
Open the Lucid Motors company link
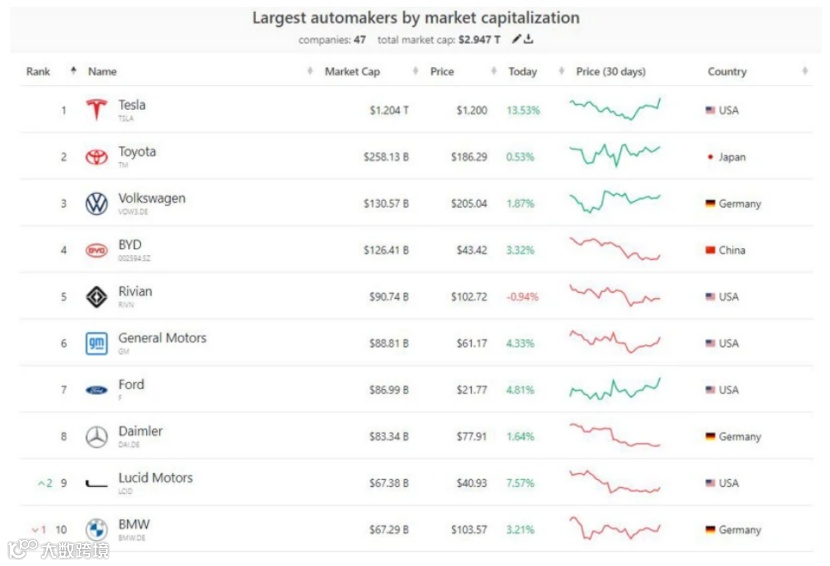[155, 478]
